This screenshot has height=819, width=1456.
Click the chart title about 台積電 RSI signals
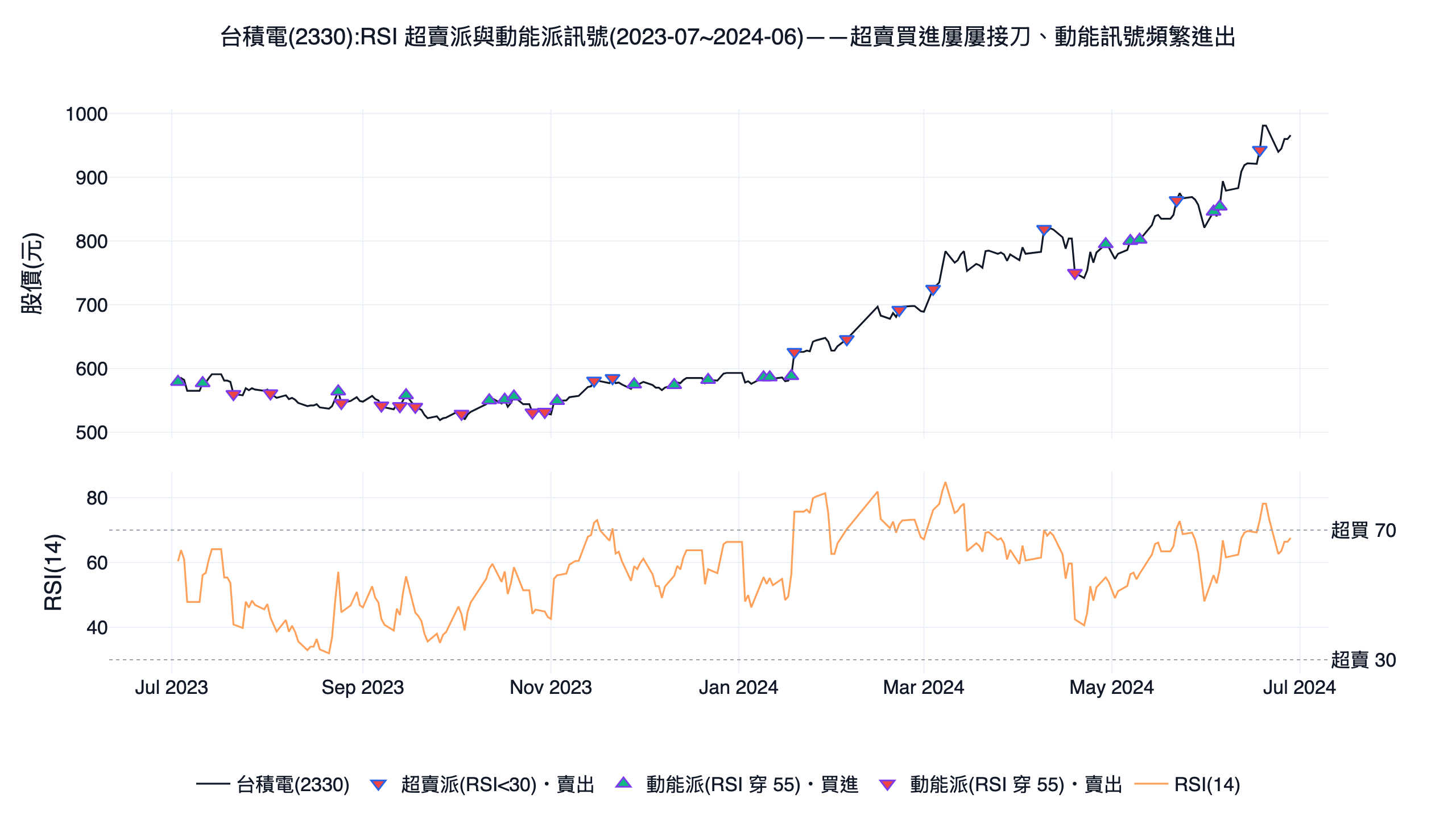click(728, 37)
